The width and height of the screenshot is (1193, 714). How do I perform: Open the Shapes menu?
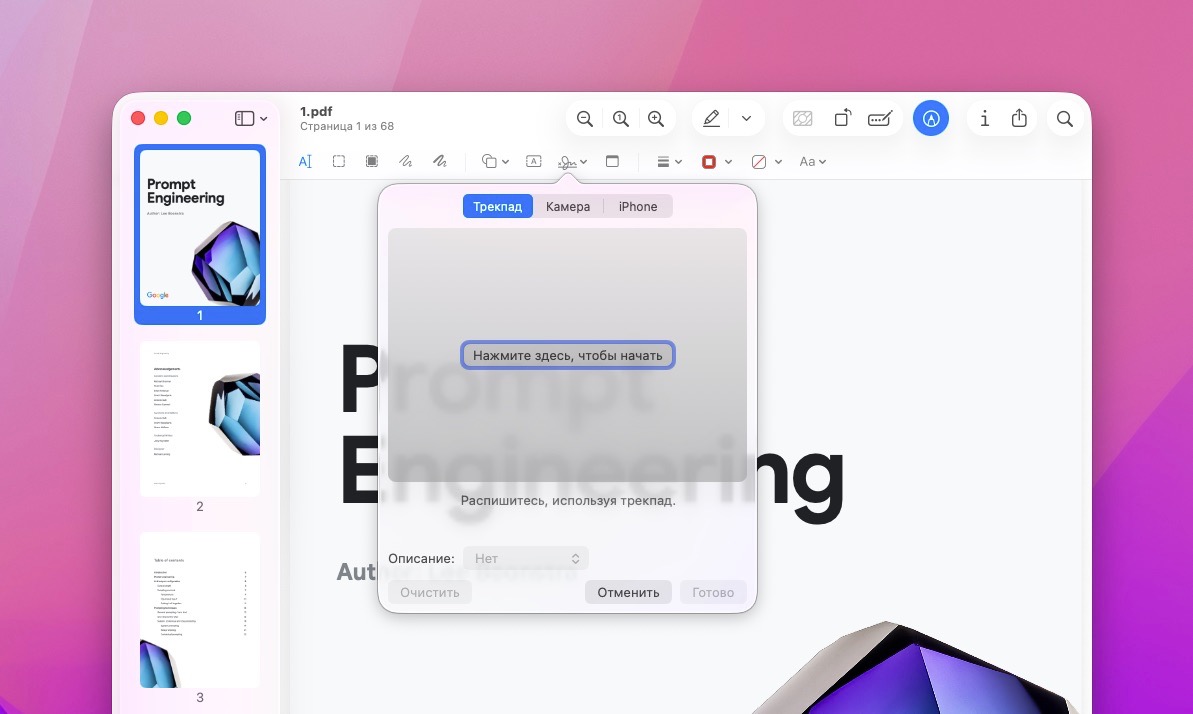click(495, 161)
